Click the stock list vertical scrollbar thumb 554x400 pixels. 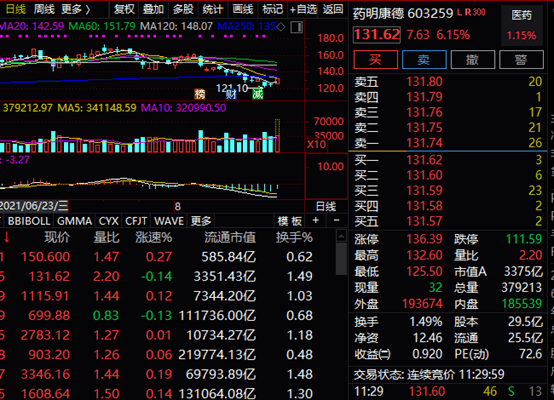click(x=341, y=258)
